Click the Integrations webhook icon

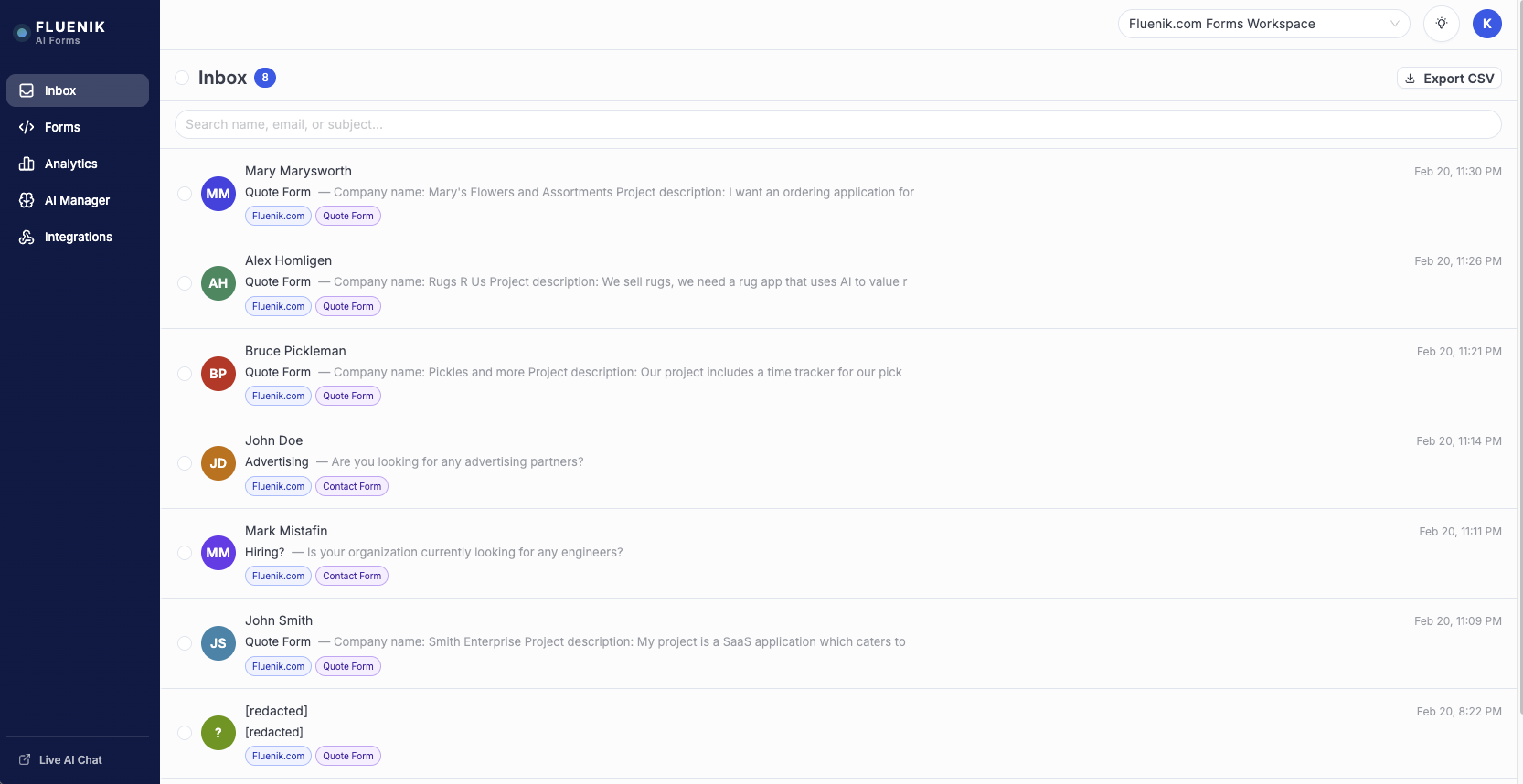[27, 237]
